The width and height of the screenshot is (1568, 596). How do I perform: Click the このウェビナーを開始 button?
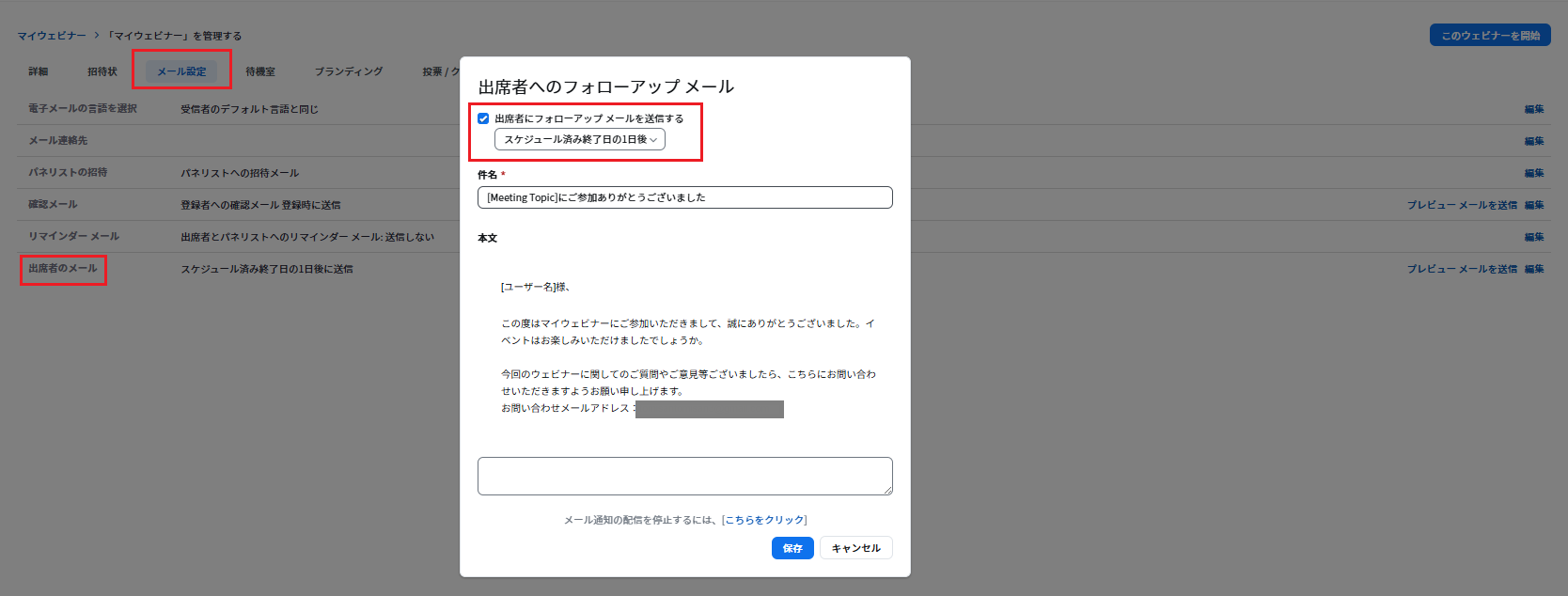[1490, 36]
